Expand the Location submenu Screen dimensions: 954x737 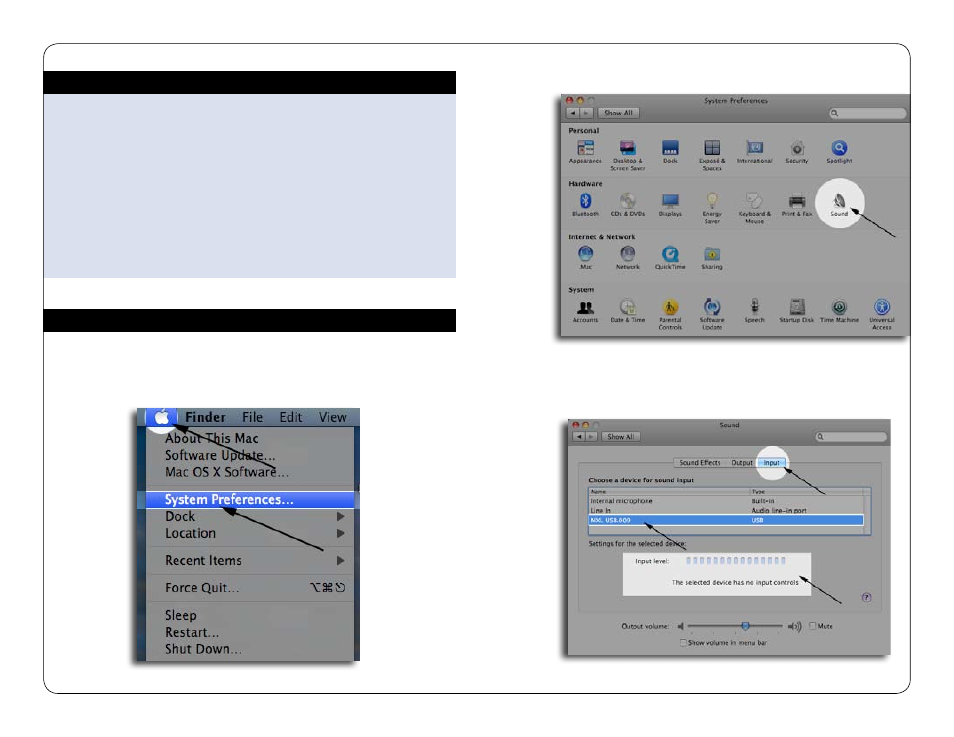(250, 533)
